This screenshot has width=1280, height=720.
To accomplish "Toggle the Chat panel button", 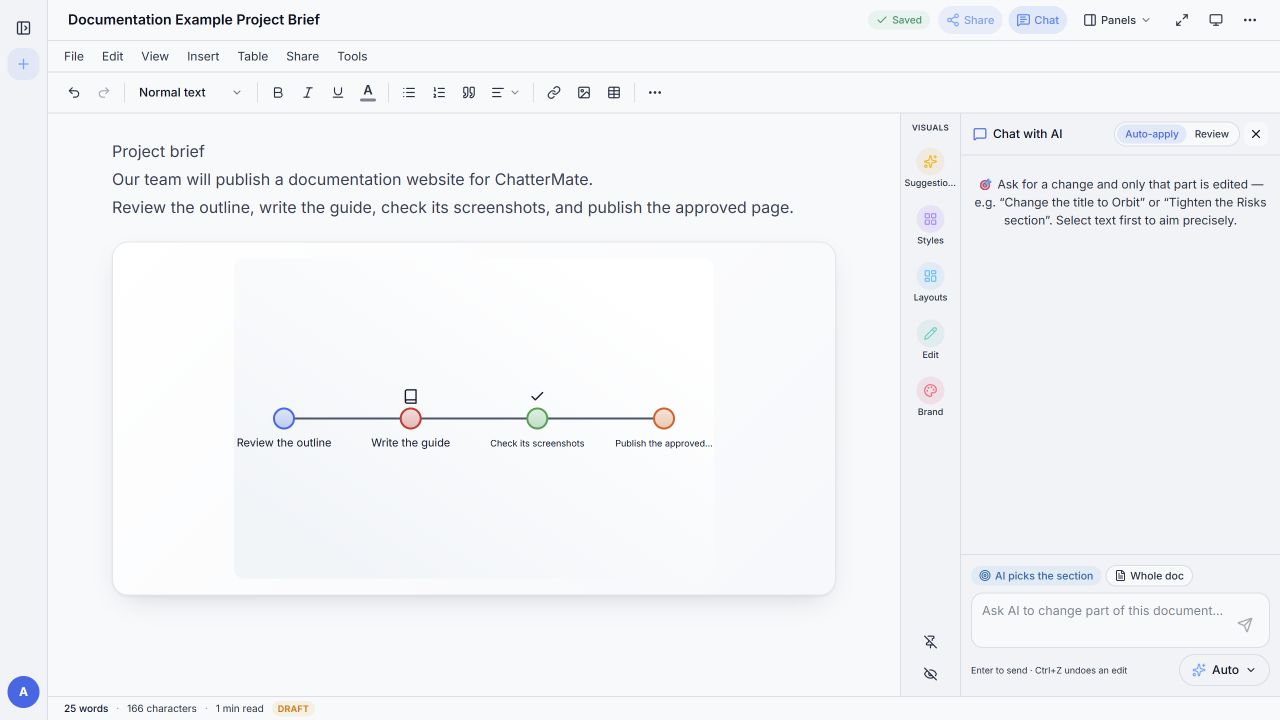I will pos(1038,20).
